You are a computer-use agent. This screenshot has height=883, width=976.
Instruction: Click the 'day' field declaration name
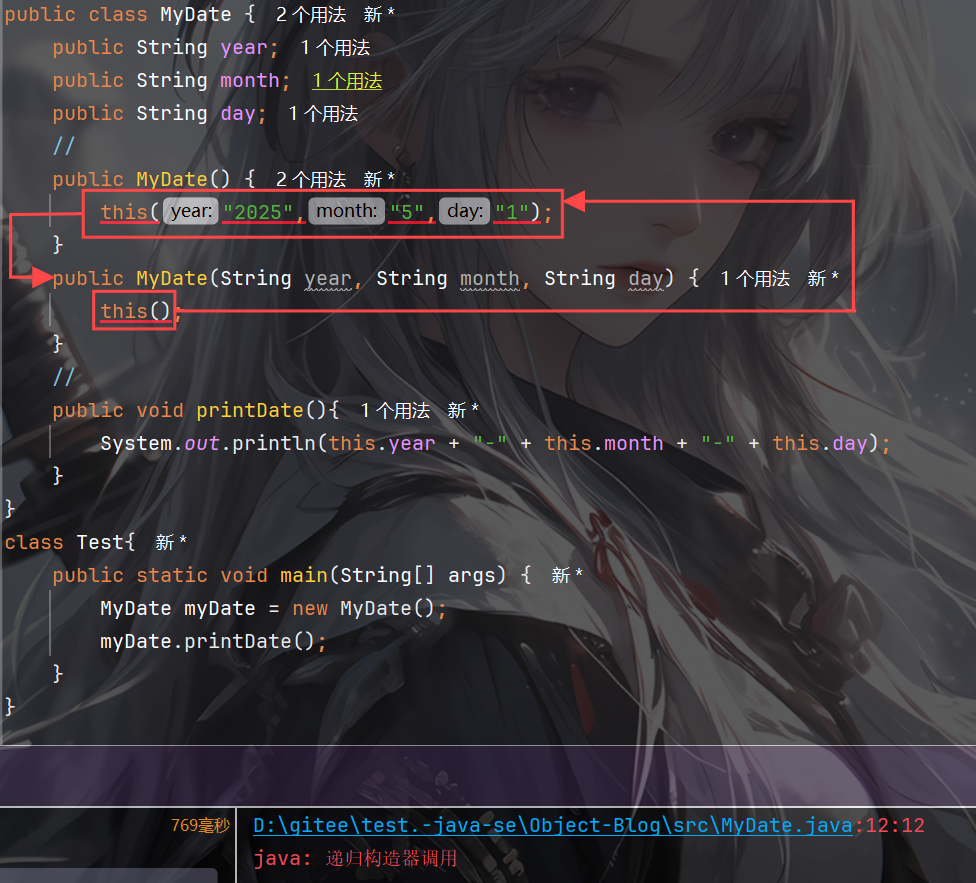238,113
